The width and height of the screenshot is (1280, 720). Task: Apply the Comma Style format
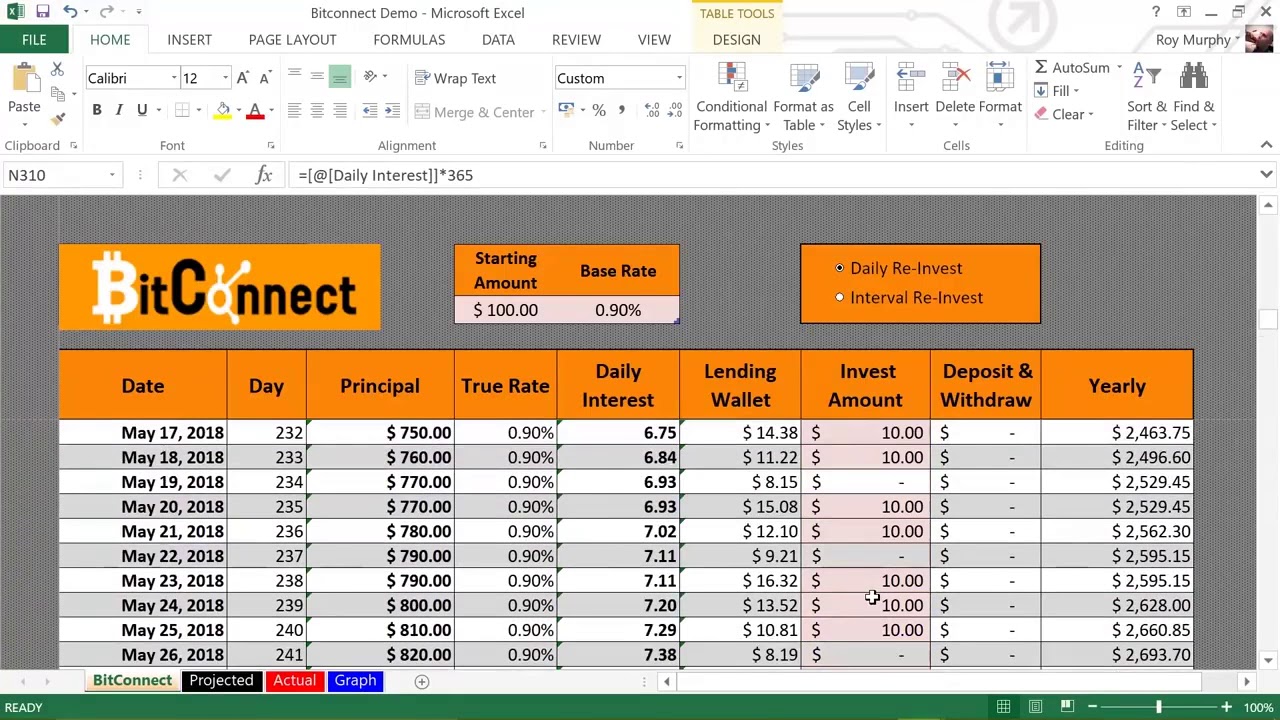click(621, 110)
